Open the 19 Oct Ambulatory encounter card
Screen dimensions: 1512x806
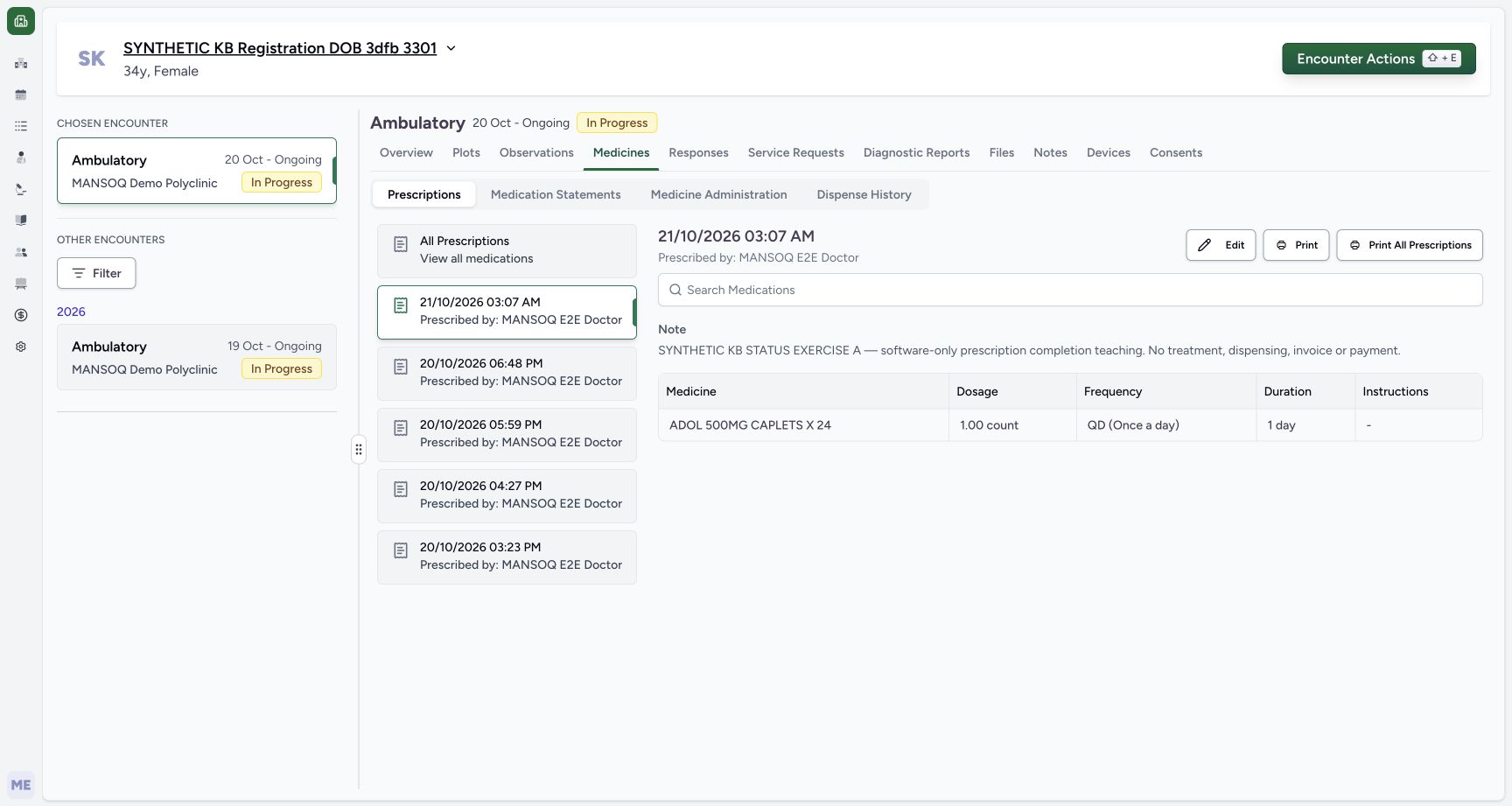197,357
